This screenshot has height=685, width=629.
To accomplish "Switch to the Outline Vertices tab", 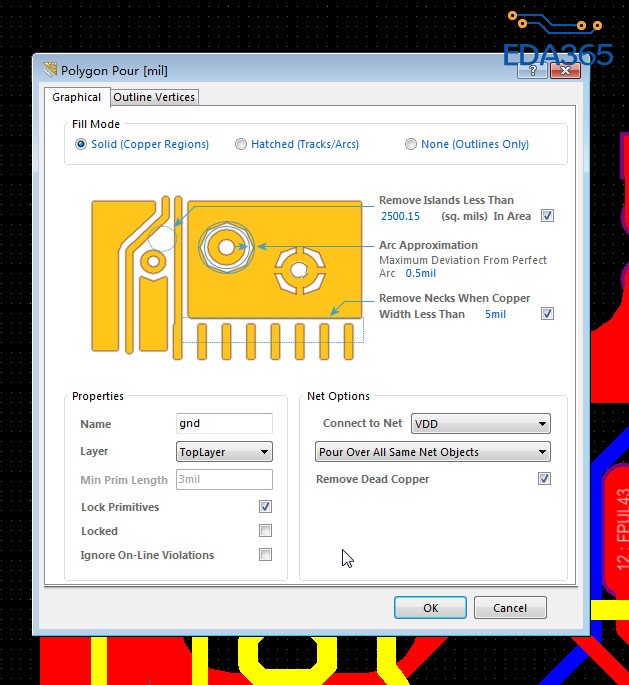I will pyautogui.click(x=155, y=97).
